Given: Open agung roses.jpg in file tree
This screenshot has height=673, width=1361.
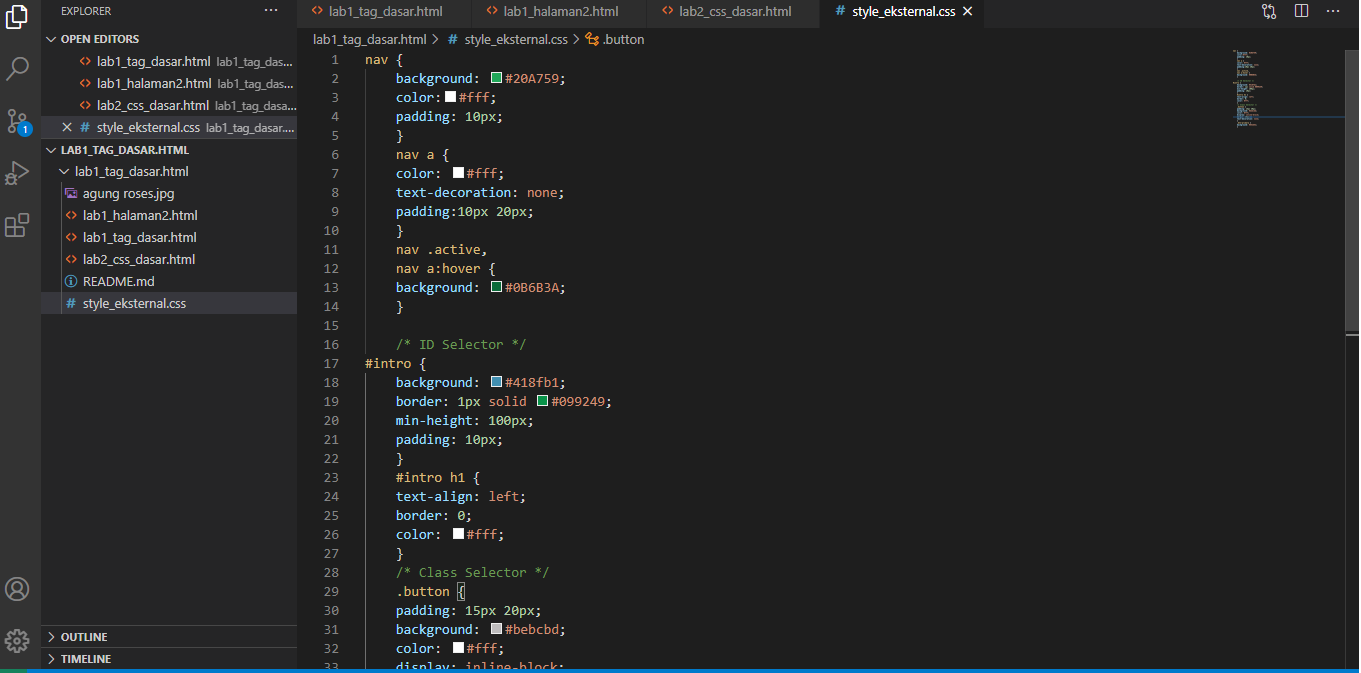Looking at the screenshot, I should pyautogui.click(x=169, y=193).
